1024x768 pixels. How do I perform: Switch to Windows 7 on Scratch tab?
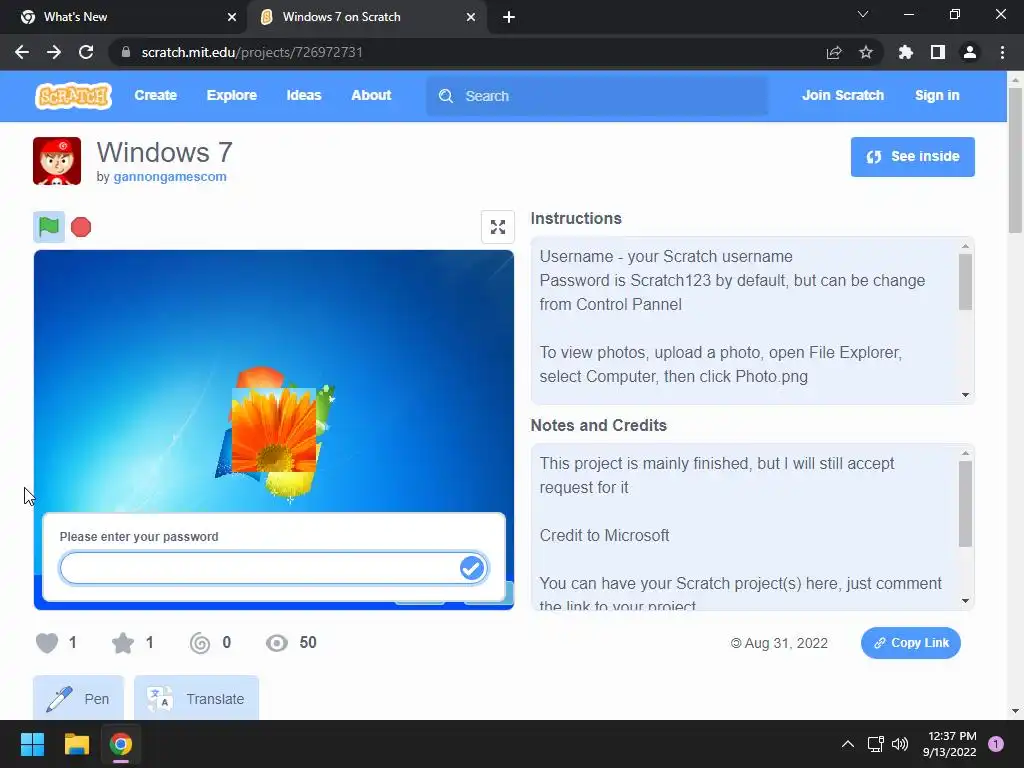click(366, 17)
